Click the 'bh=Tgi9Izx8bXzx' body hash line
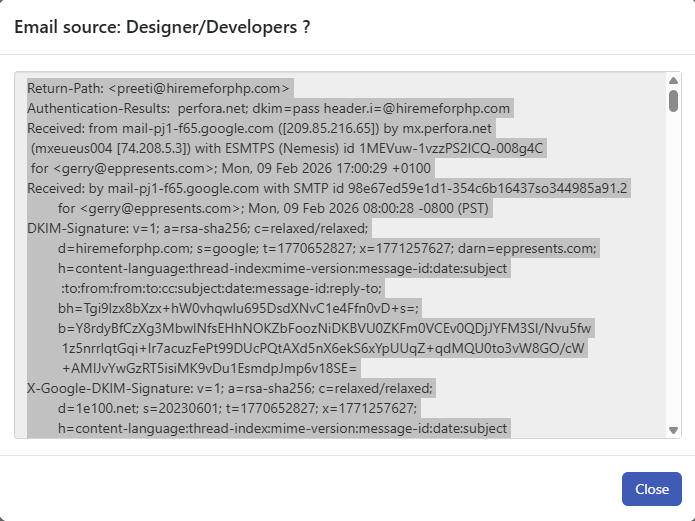 point(224,308)
